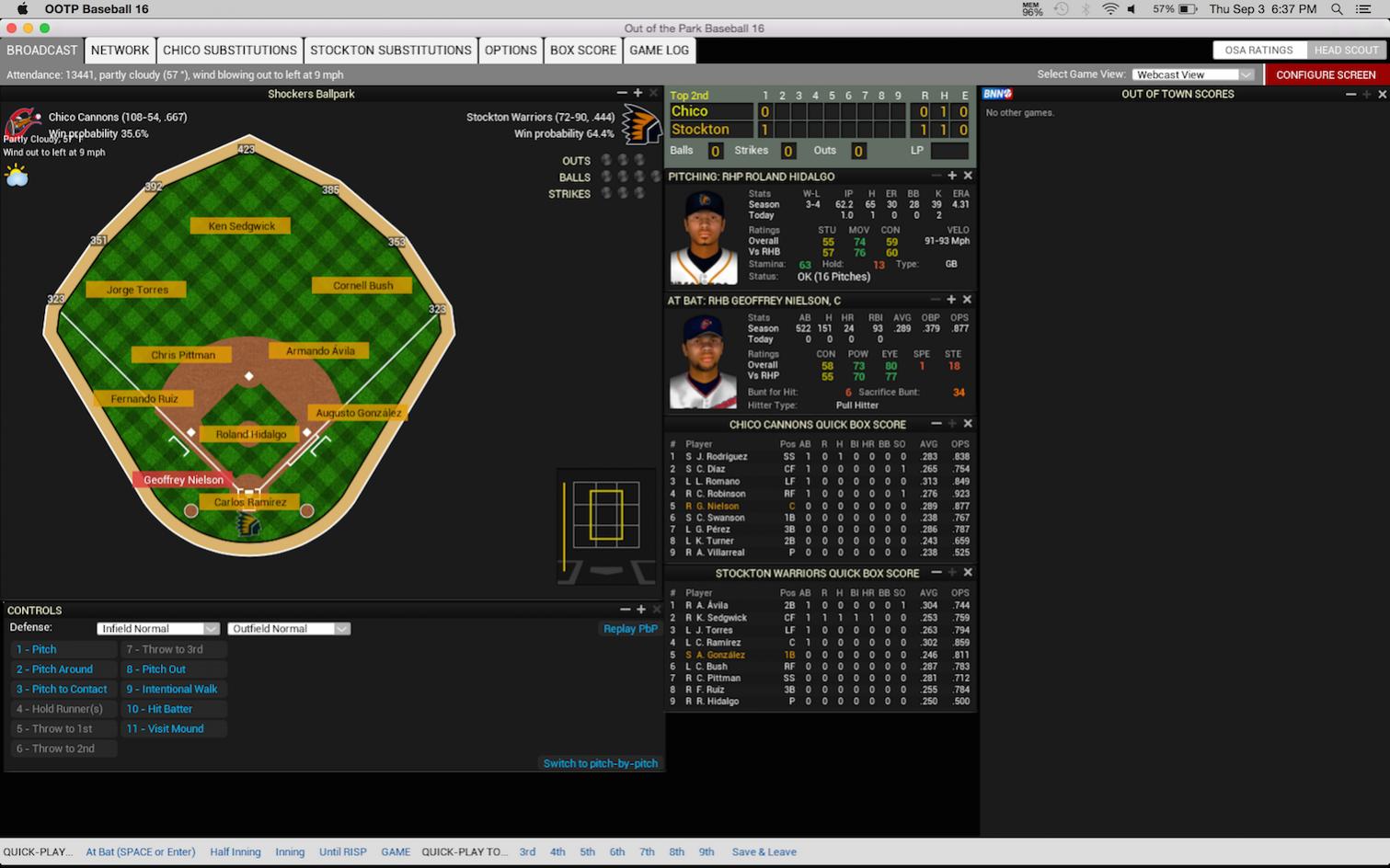Open the Network tab

pyautogui.click(x=120, y=51)
